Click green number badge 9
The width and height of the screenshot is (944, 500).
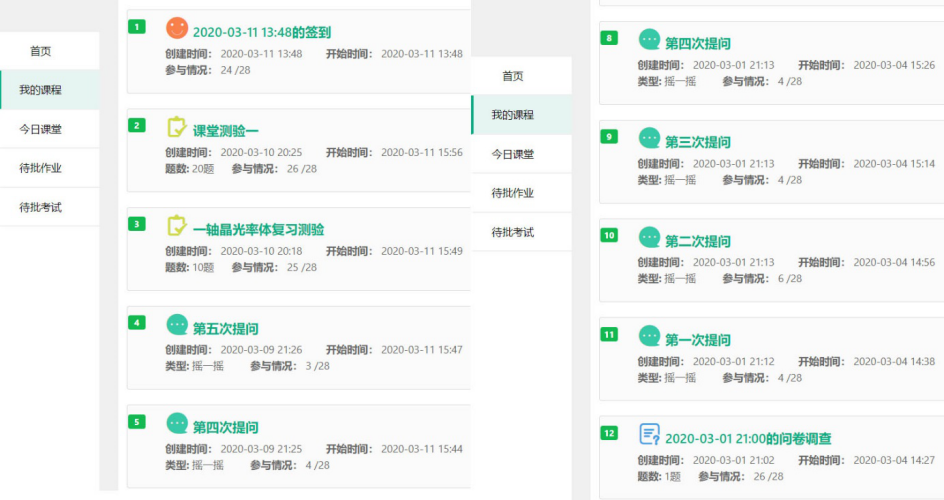tap(609, 137)
